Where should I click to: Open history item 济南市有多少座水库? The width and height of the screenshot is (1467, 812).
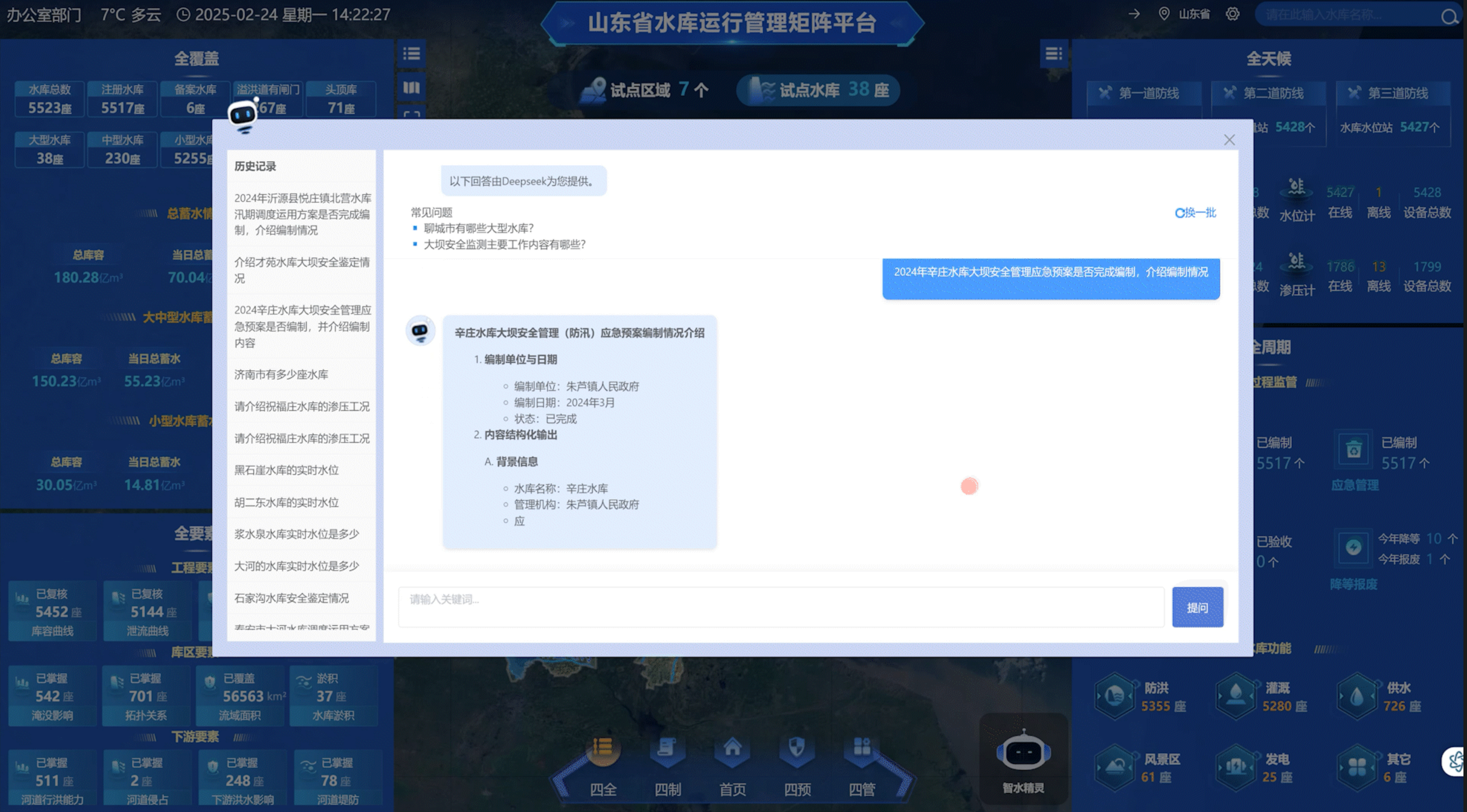[281, 374]
